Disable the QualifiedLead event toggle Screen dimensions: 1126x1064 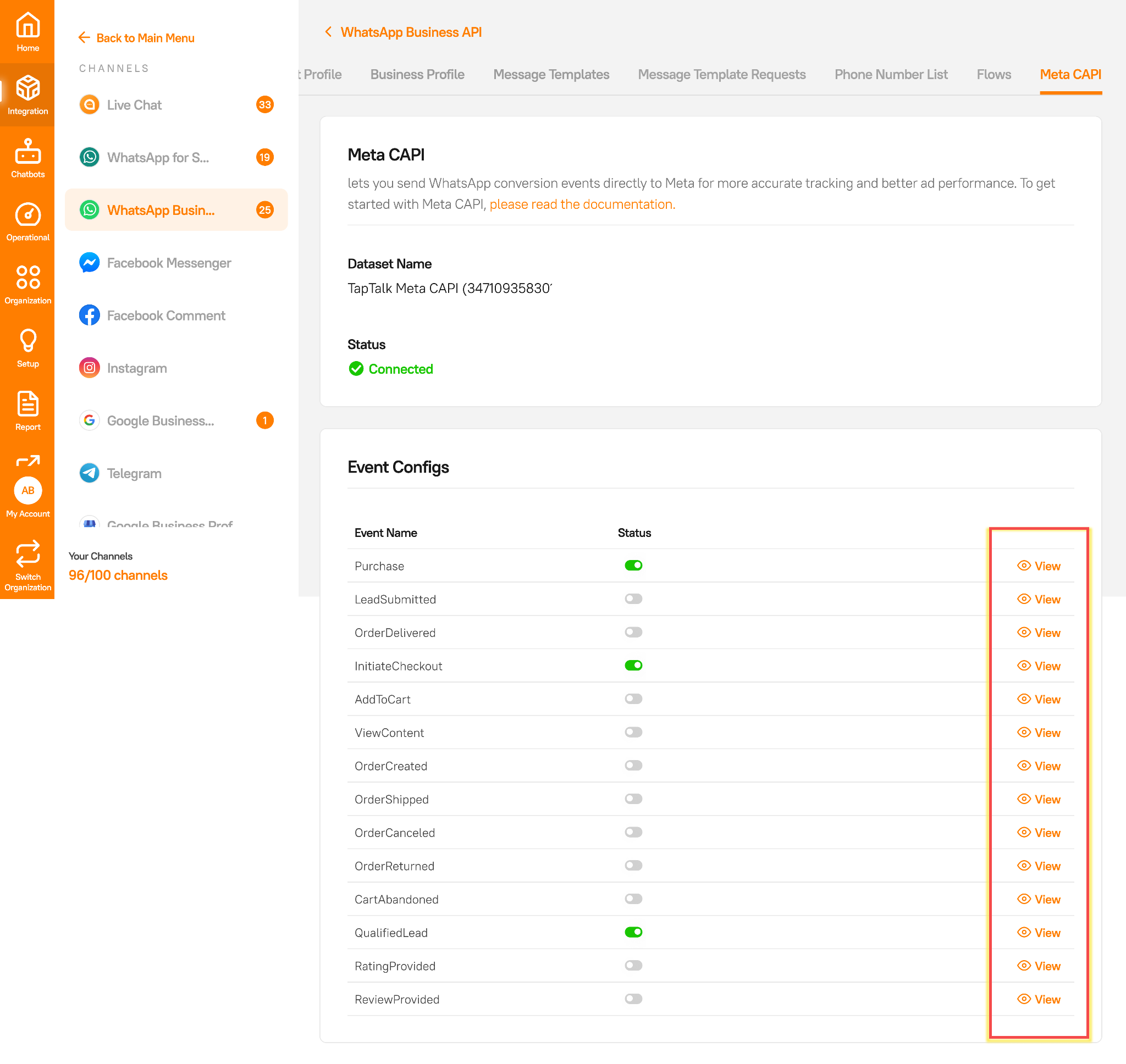[633, 933]
